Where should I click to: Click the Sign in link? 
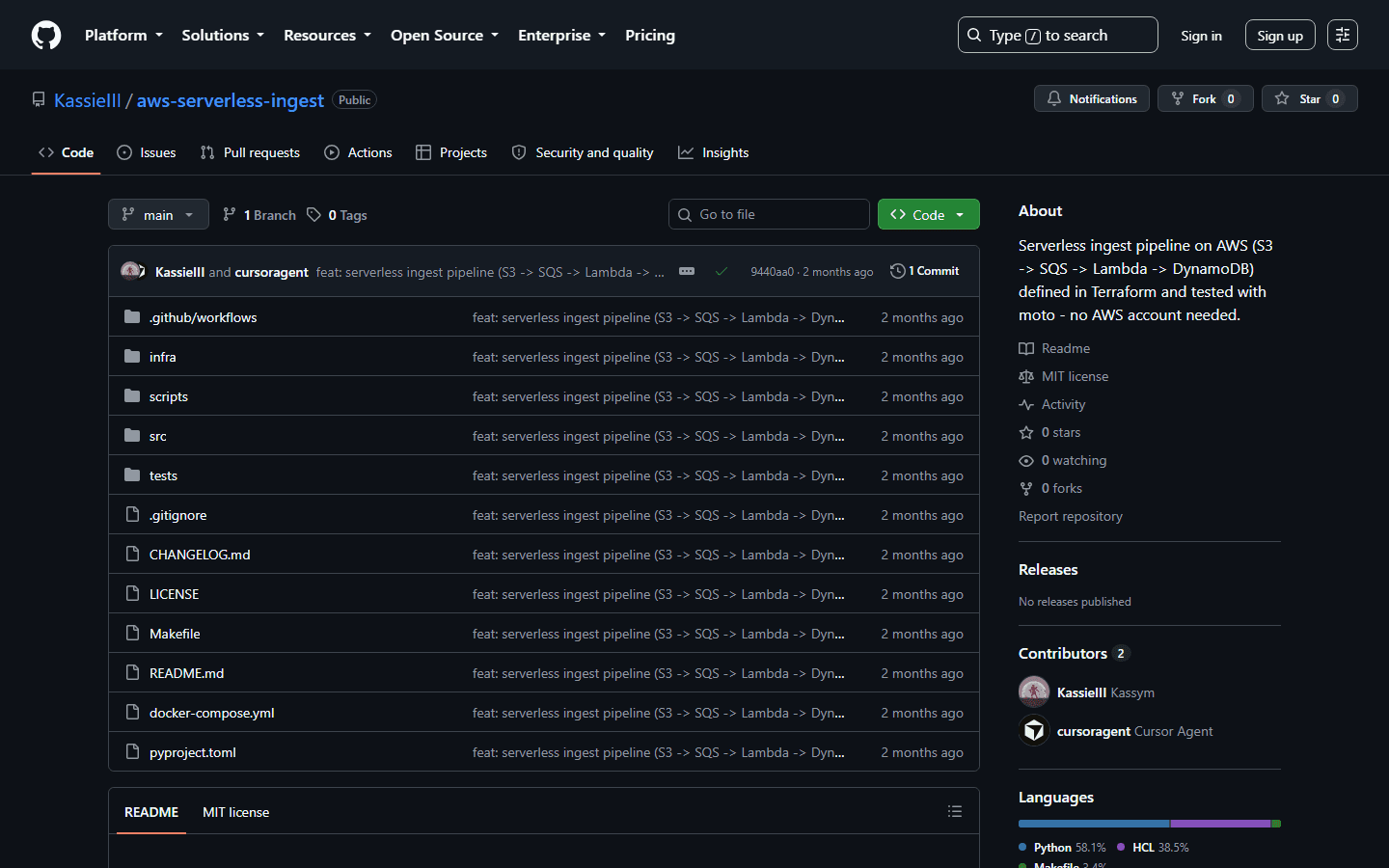(1201, 36)
